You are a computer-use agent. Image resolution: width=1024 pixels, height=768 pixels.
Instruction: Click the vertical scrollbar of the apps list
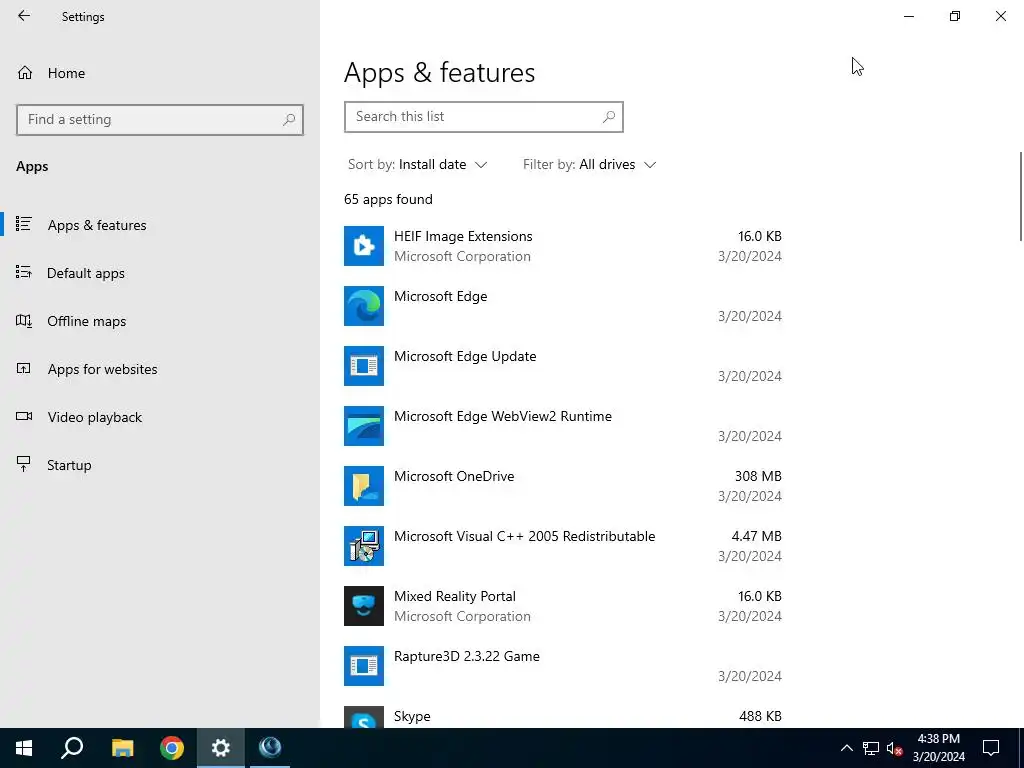1021,196
